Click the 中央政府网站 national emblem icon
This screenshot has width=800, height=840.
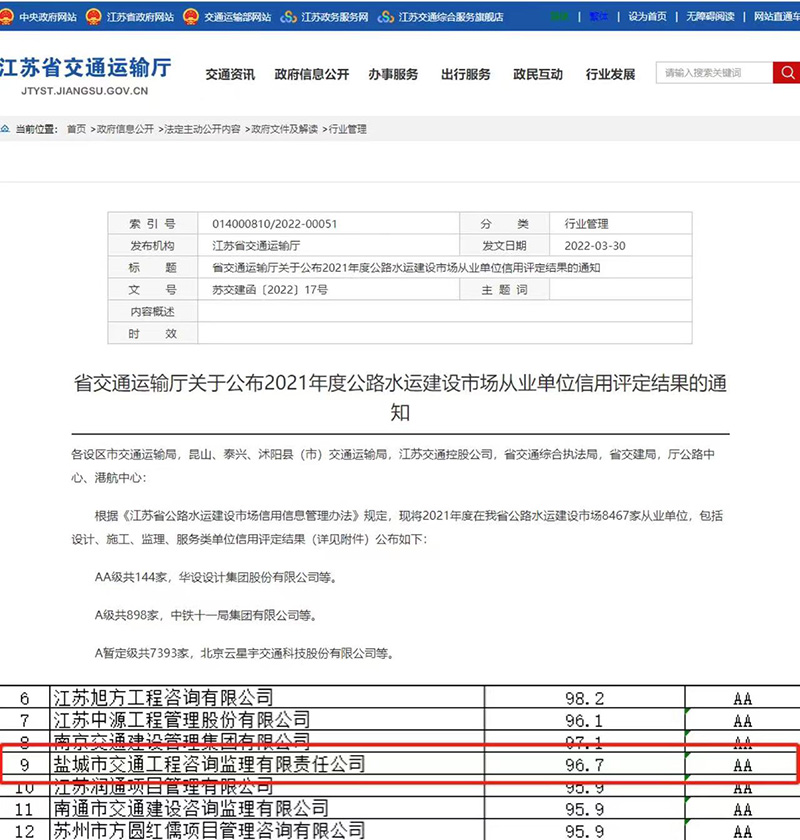pyautogui.click(x=8, y=17)
